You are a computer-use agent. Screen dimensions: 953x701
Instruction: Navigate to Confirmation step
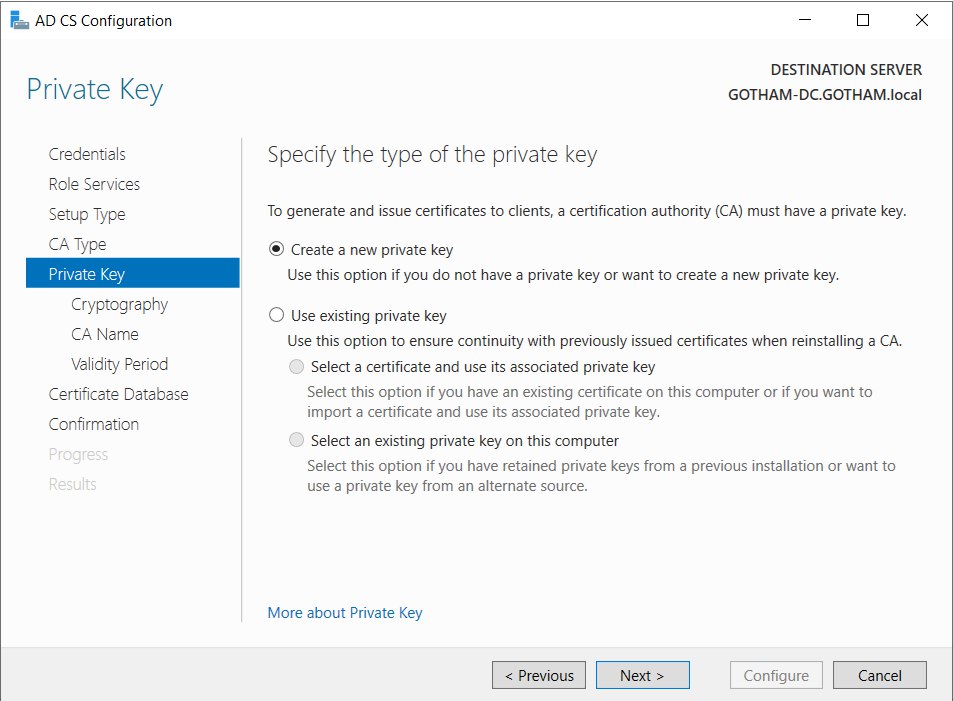click(94, 424)
